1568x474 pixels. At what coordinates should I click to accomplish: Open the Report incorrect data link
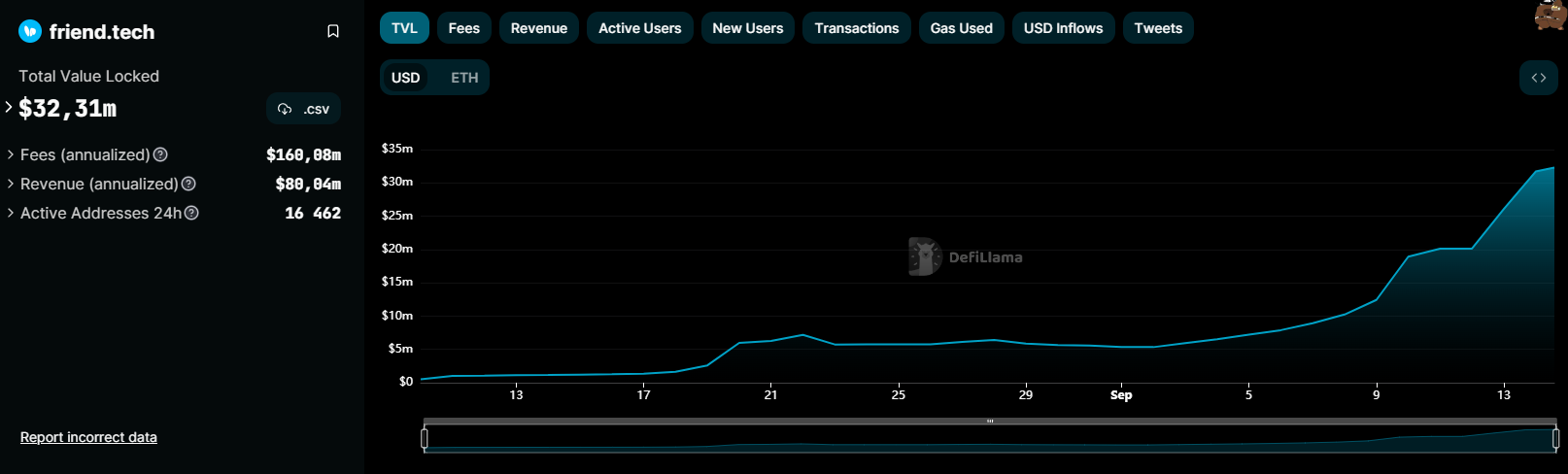(x=88, y=437)
